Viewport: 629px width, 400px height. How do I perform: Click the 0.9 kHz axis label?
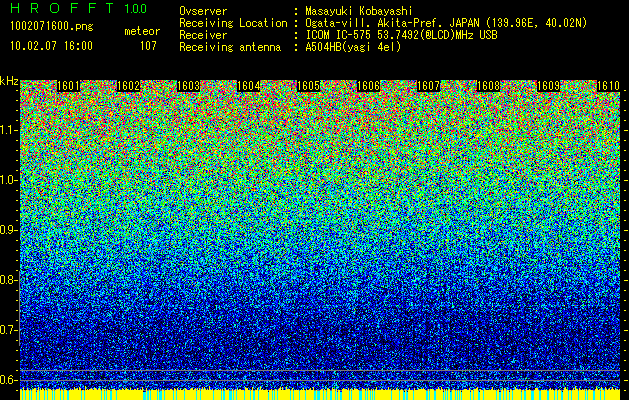coord(8,230)
